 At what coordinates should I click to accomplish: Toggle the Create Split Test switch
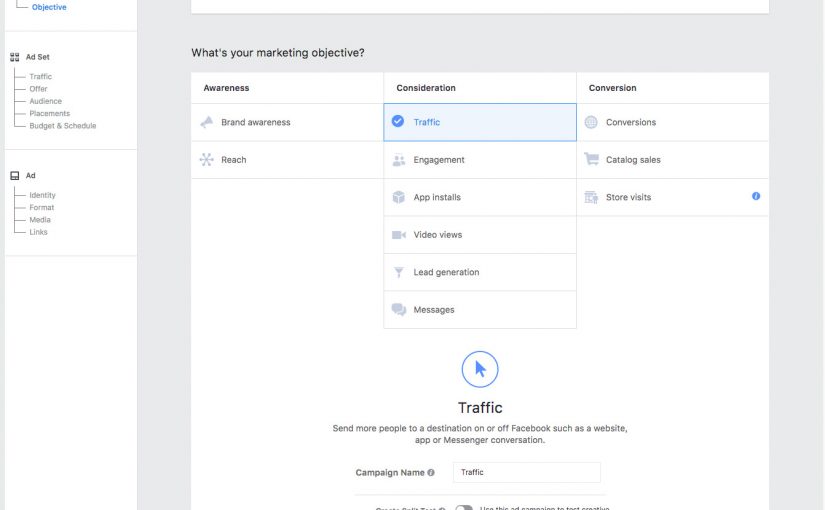464,507
